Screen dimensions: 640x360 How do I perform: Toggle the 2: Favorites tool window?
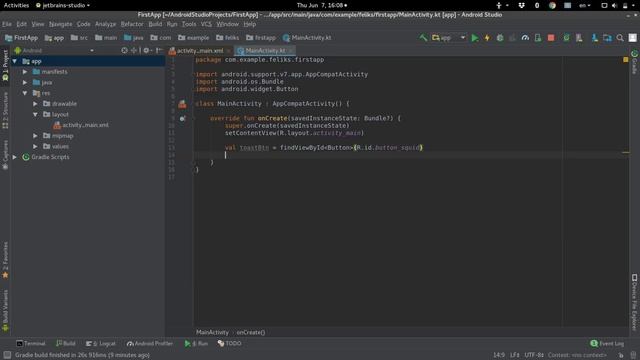click(5, 260)
